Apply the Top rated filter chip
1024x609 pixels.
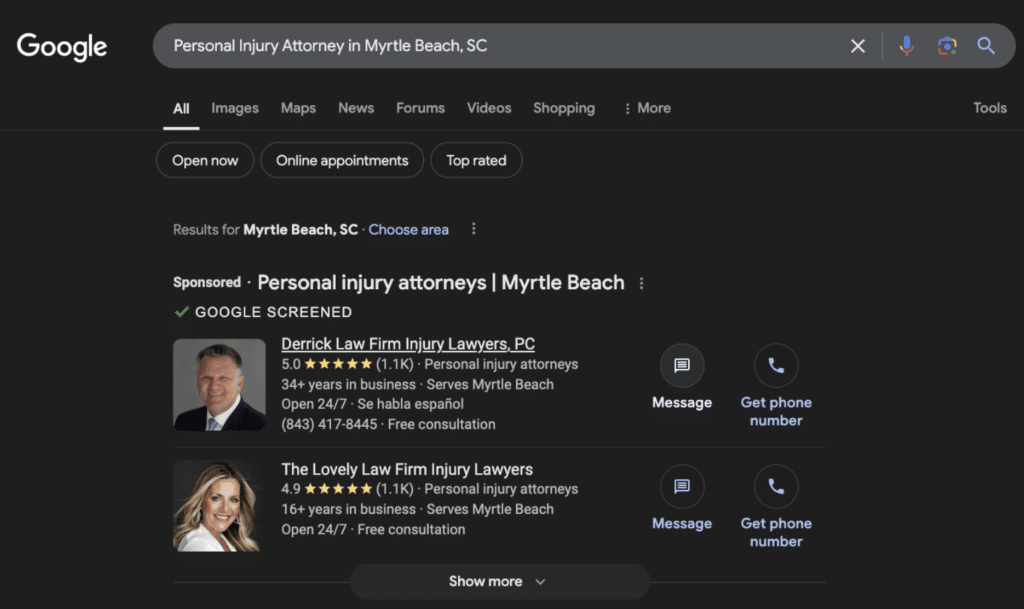click(x=476, y=160)
